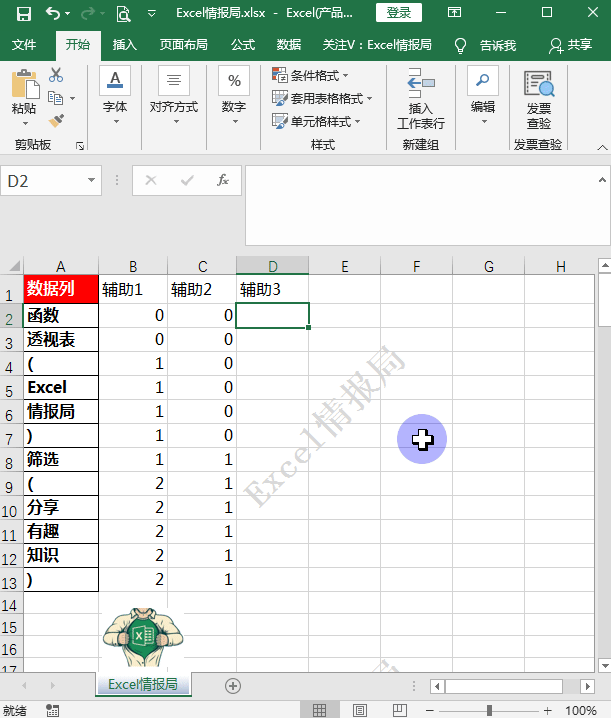Image resolution: width=611 pixels, height=718 pixels.
Task: Select the Excel情报局 sheet tab
Action: click(x=143, y=685)
